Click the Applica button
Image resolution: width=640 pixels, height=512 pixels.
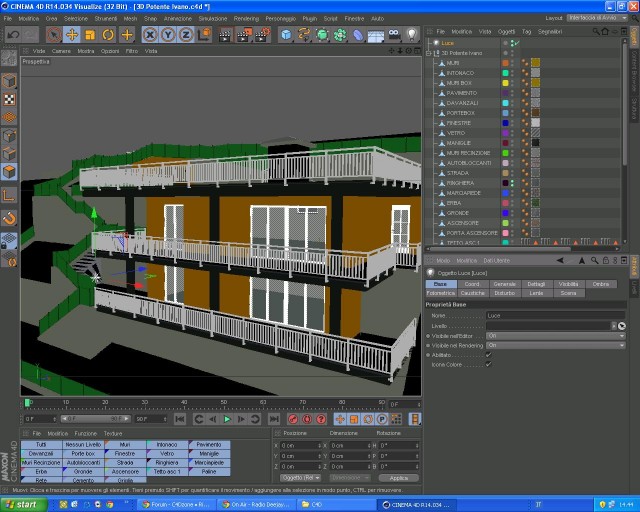[399, 478]
